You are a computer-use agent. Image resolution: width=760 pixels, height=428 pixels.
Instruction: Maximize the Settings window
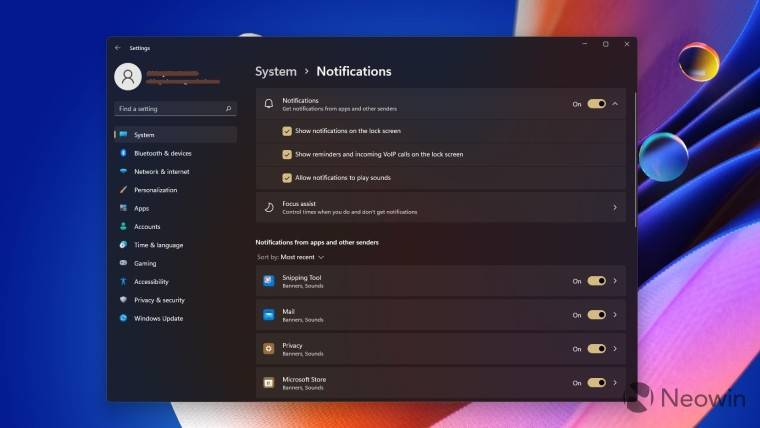point(606,44)
